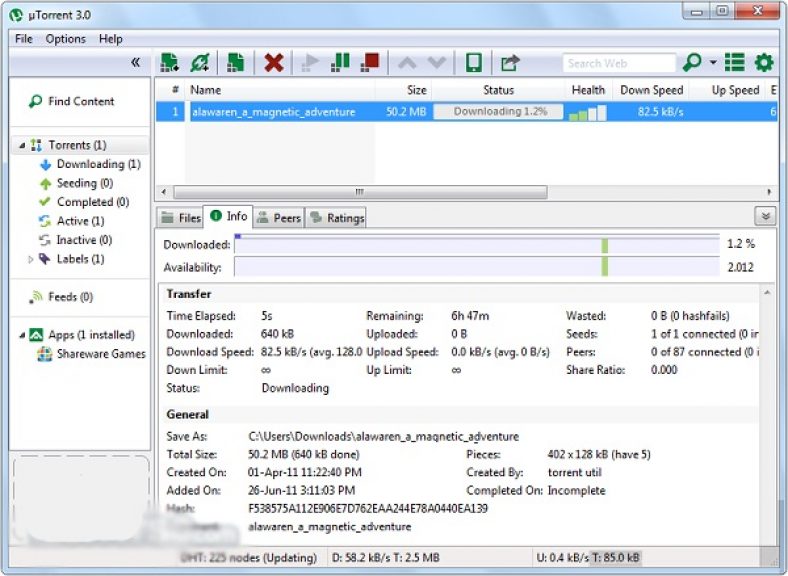Collapse the Torrents (1) tree node
The image size is (788, 576).
pos(22,145)
